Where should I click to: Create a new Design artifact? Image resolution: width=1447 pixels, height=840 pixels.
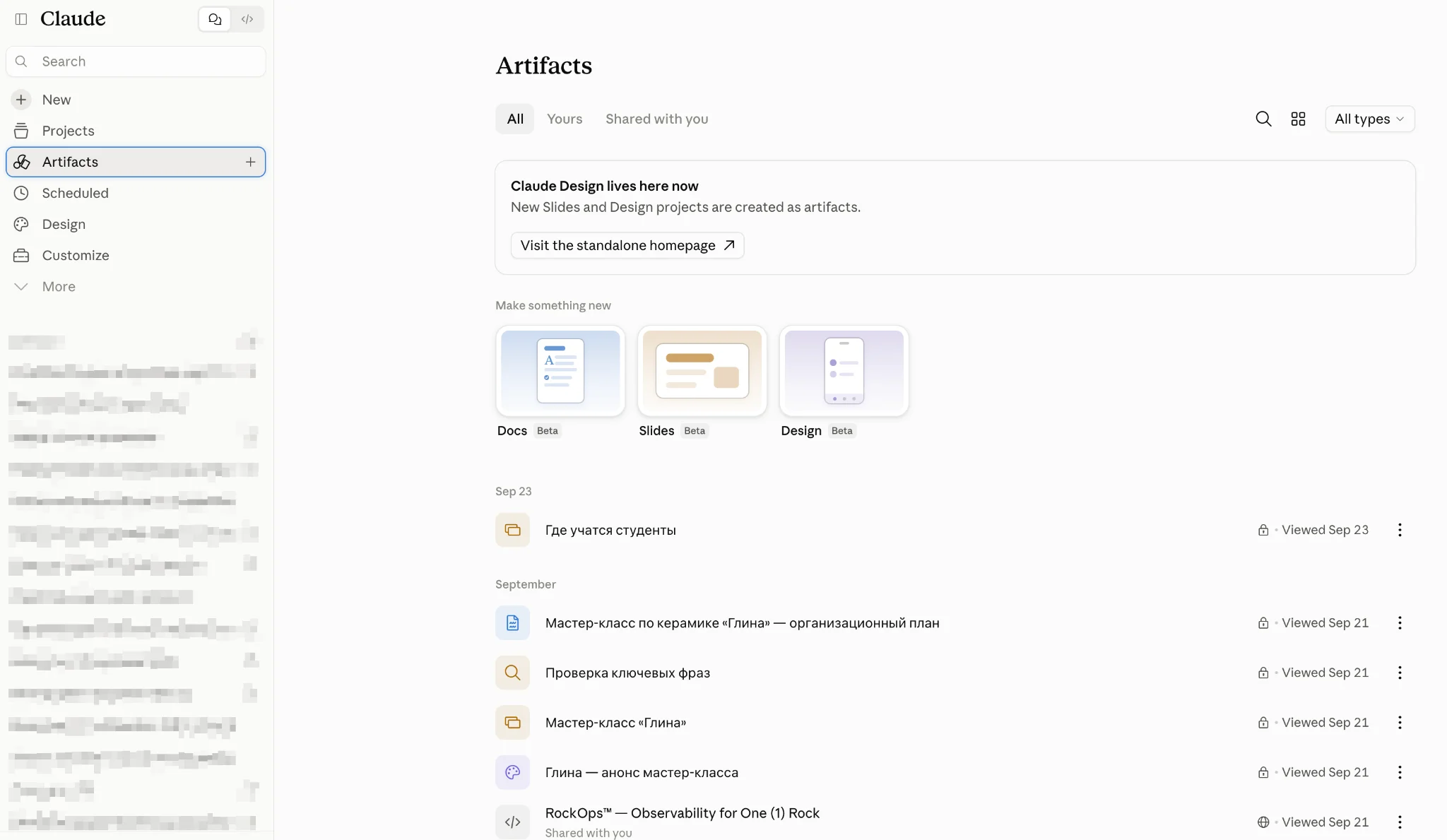844,381
